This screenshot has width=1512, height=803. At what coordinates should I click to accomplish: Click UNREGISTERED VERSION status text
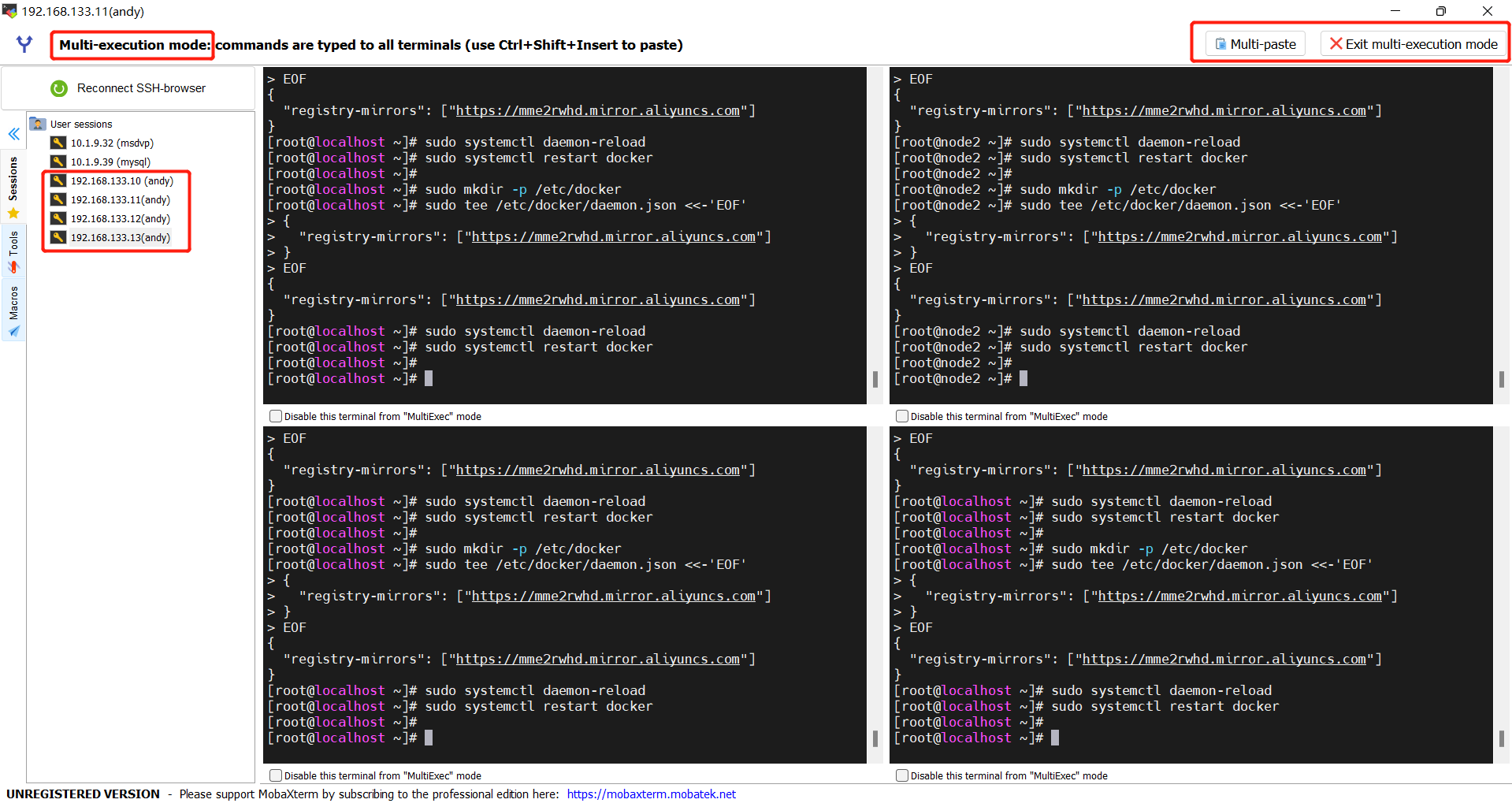pos(83,794)
